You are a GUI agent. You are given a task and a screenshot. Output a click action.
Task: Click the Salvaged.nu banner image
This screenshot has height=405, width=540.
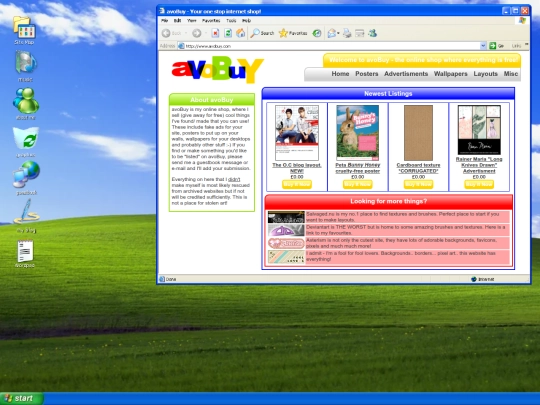pos(286,217)
